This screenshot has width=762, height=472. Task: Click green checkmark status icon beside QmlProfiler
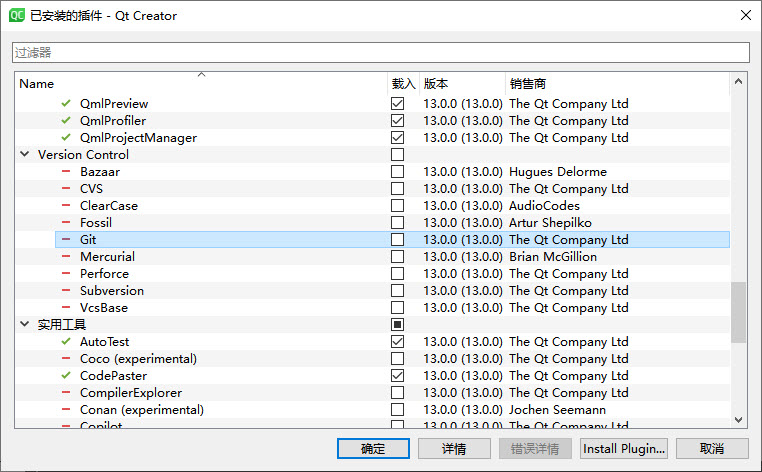click(x=66, y=121)
